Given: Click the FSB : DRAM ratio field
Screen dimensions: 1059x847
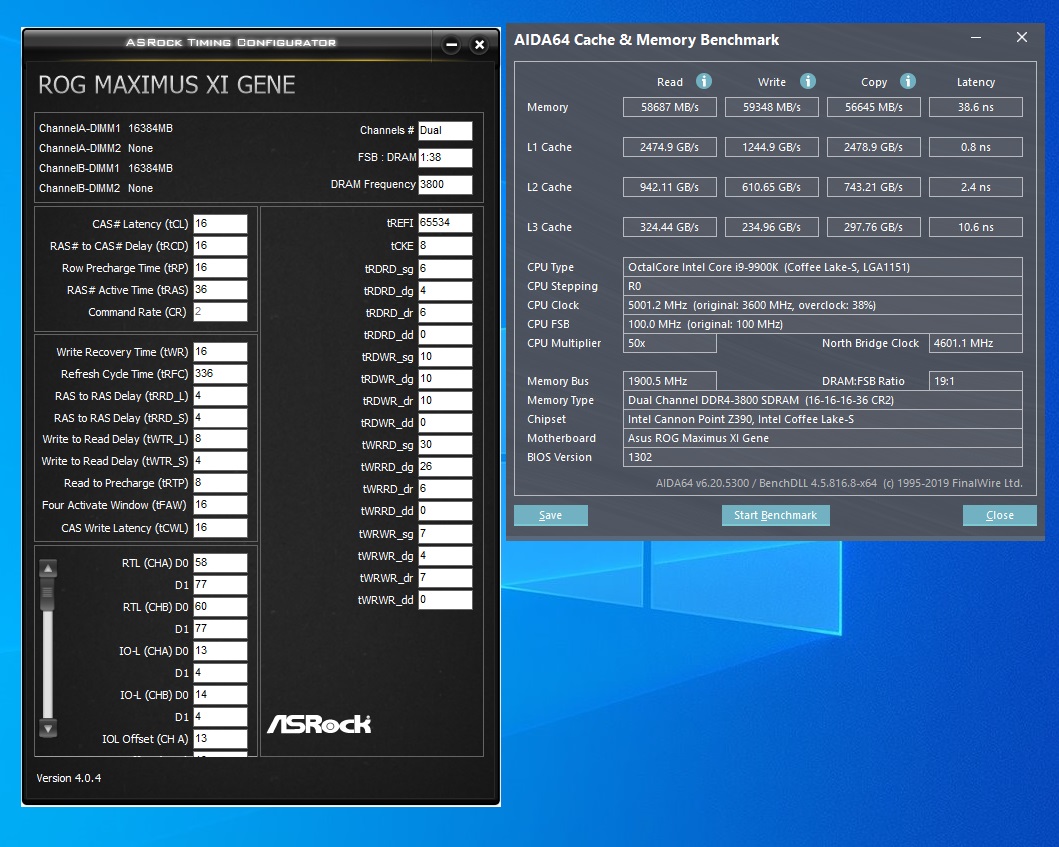Looking at the screenshot, I should [445, 157].
